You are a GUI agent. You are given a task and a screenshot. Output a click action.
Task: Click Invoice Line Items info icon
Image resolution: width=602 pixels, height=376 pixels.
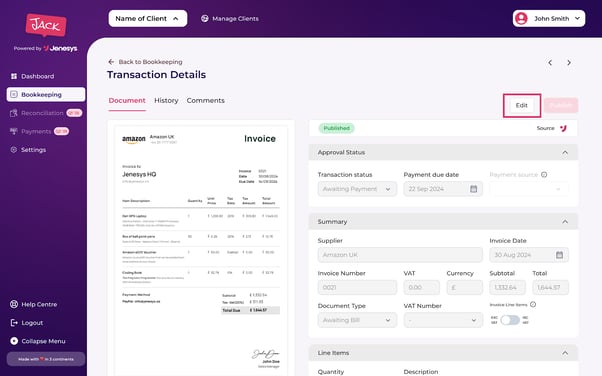coord(533,305)
